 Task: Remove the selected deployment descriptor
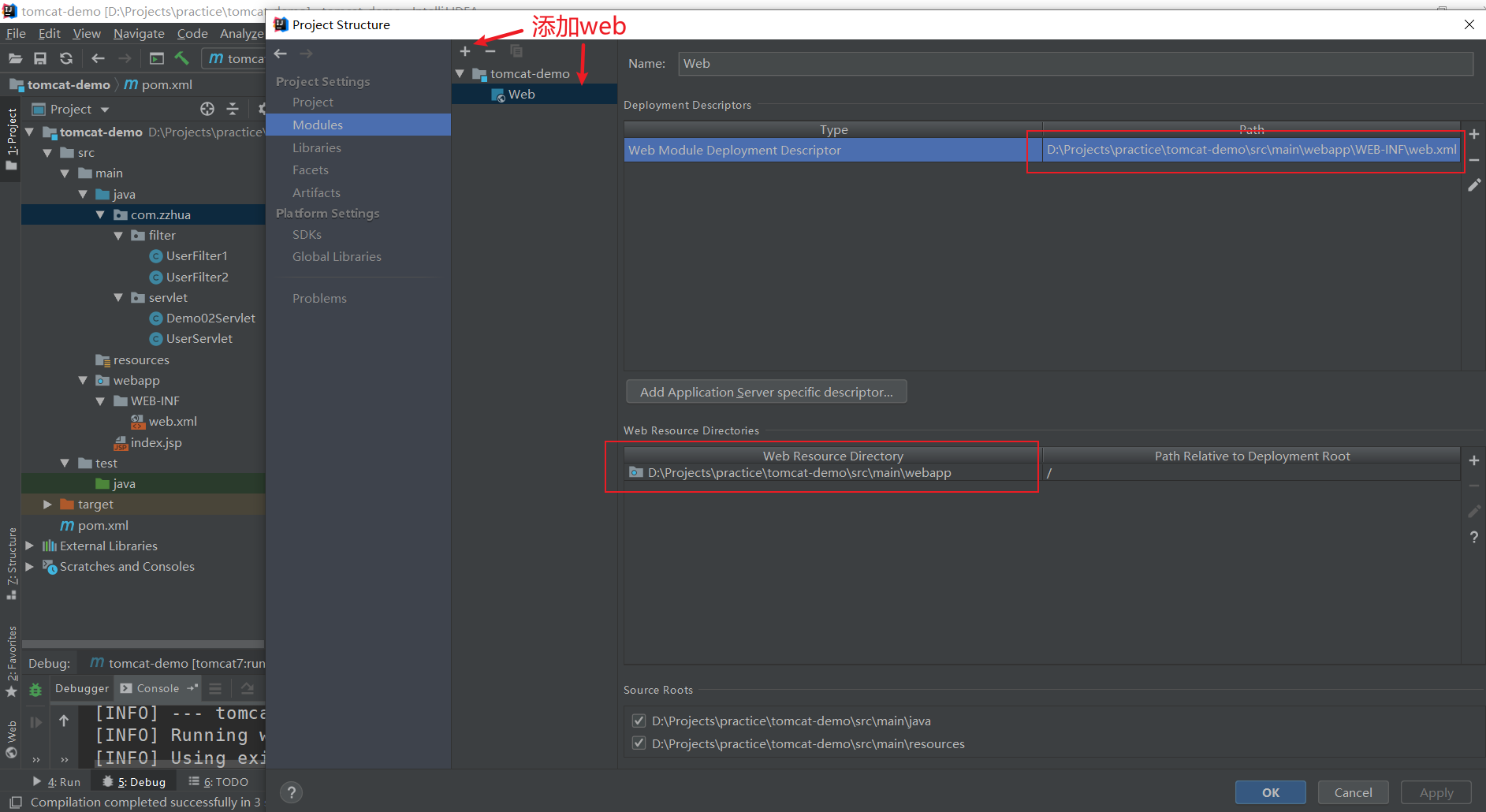click(x=1474, y=160)
